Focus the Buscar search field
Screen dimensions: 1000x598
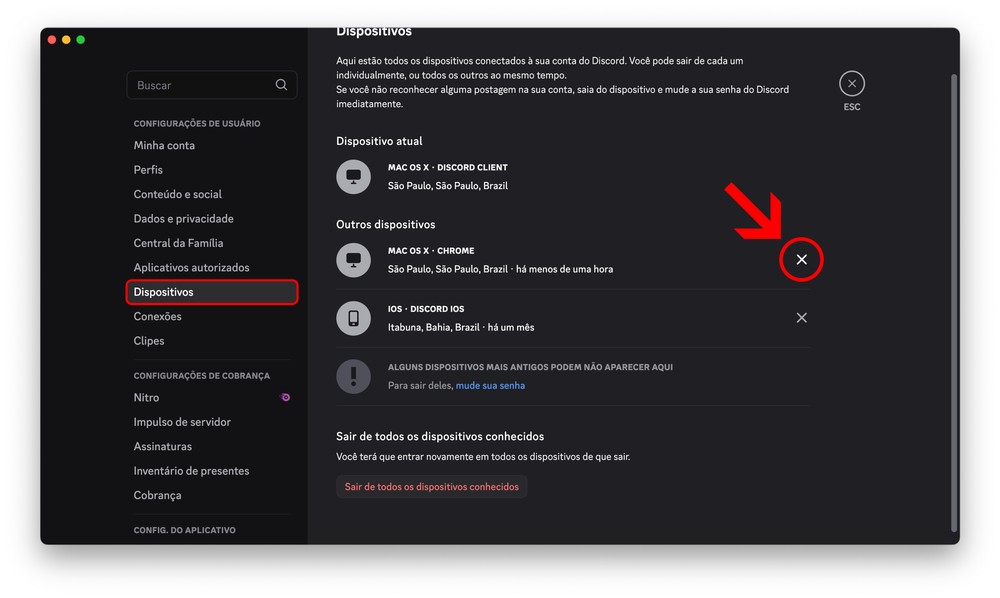point(212,85)
